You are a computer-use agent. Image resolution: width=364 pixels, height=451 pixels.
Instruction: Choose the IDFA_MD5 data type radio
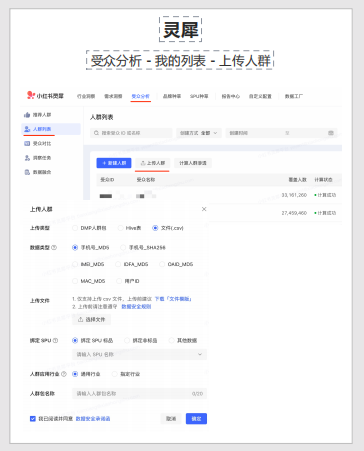tap(118, 264)
